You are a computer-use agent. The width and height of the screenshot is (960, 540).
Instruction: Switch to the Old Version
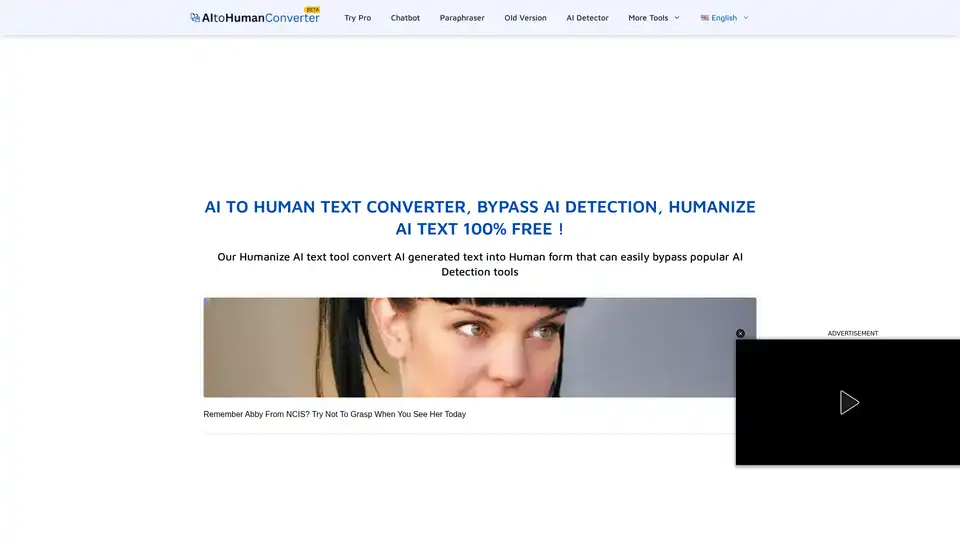tap(525, 18)
